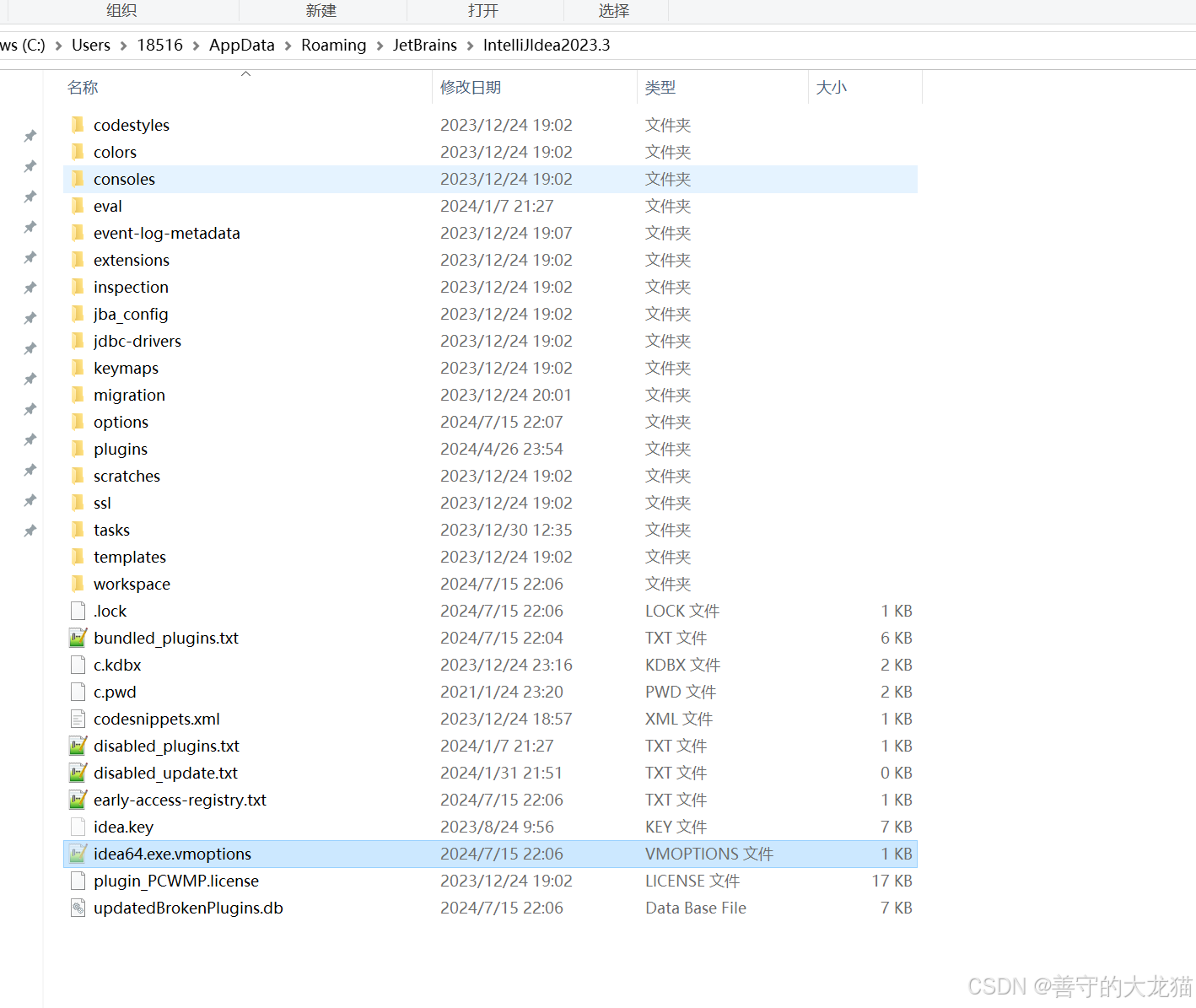Navigate to AppData in the address bar
The height and width of the screenshot is (1008, 1196).
pos(242,46)
